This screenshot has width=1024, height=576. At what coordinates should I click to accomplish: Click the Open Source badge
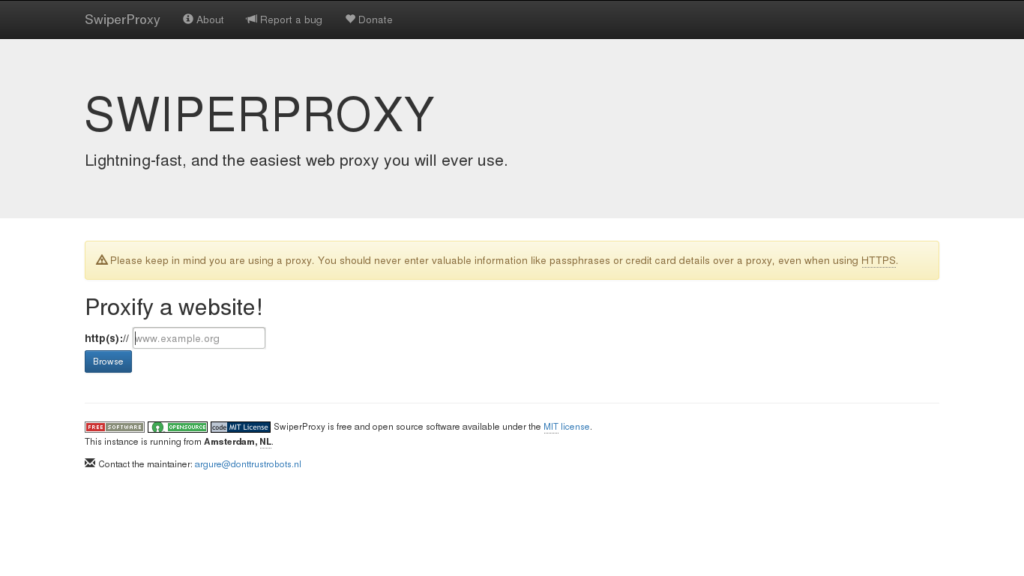pos(178,427)
